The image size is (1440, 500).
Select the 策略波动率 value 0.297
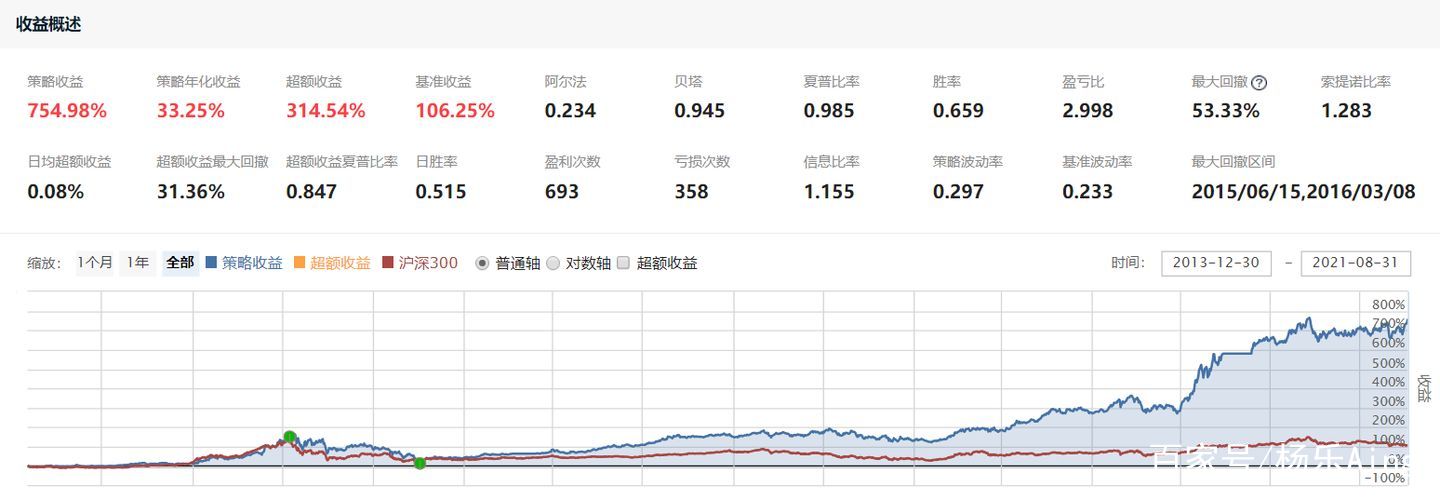[958, 191]
